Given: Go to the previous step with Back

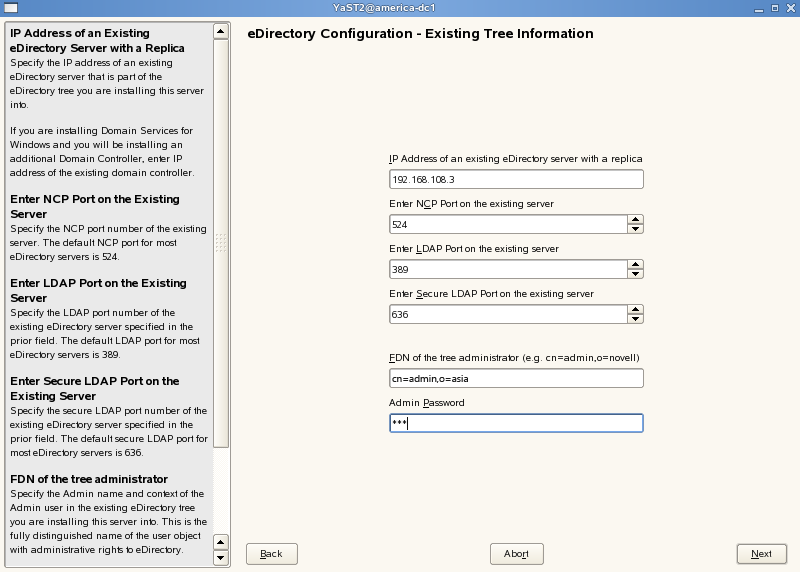Looking at the screenshot, I should click(271, 553).
